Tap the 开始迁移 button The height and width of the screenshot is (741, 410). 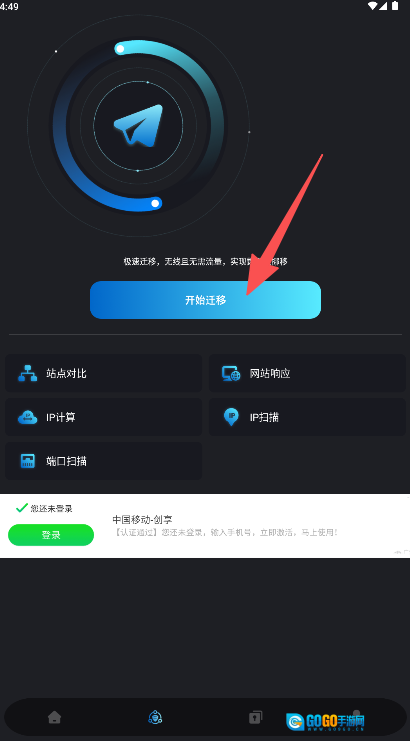pos(205,300)
